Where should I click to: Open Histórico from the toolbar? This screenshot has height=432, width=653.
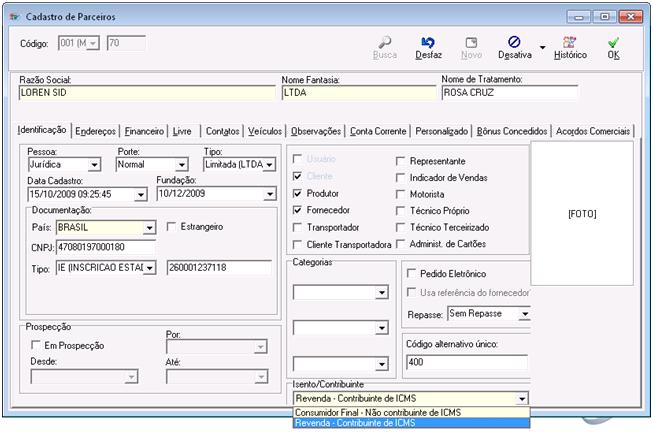coord(570,43)
